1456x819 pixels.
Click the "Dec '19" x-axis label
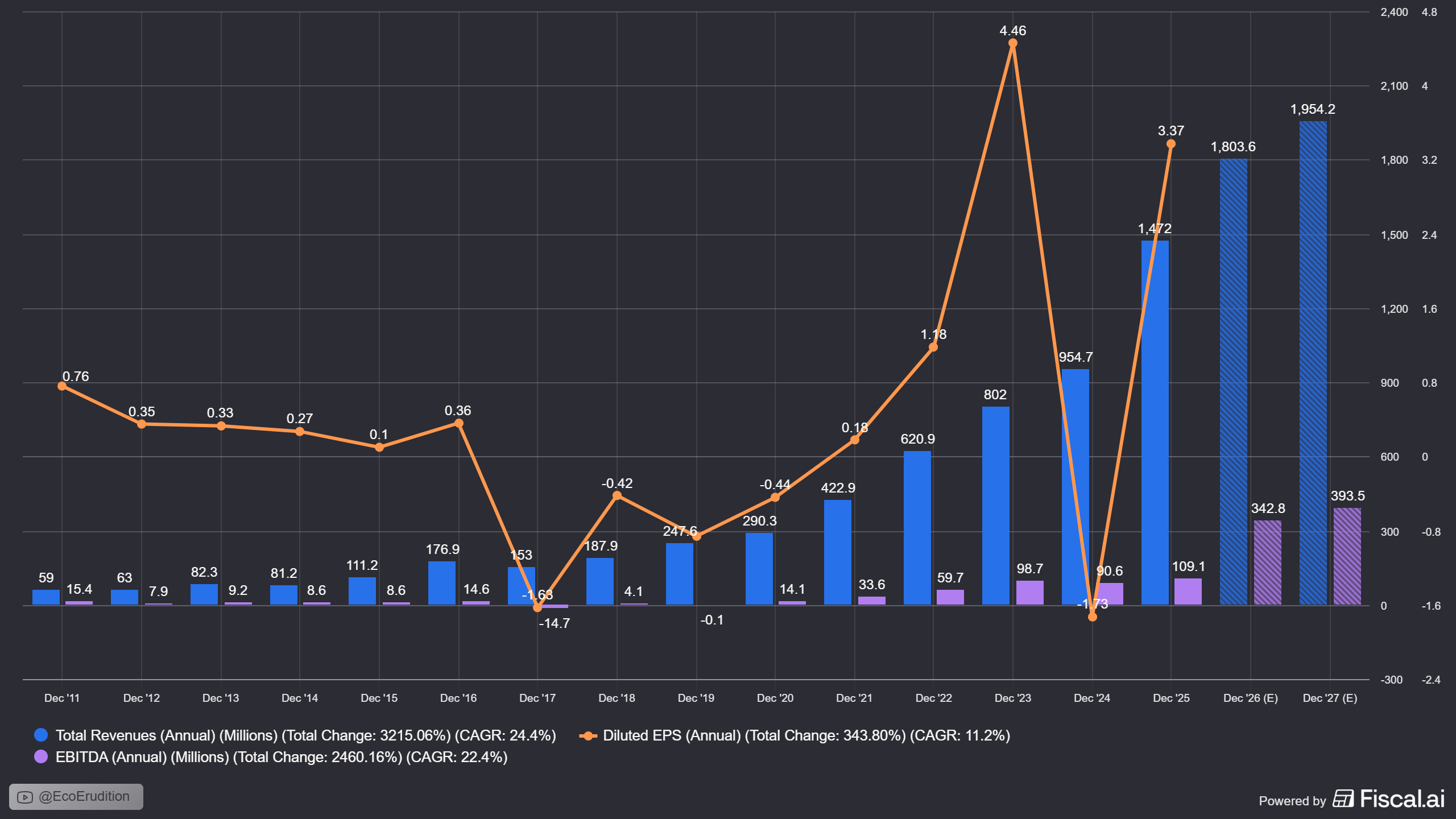(x=696, y=698)
